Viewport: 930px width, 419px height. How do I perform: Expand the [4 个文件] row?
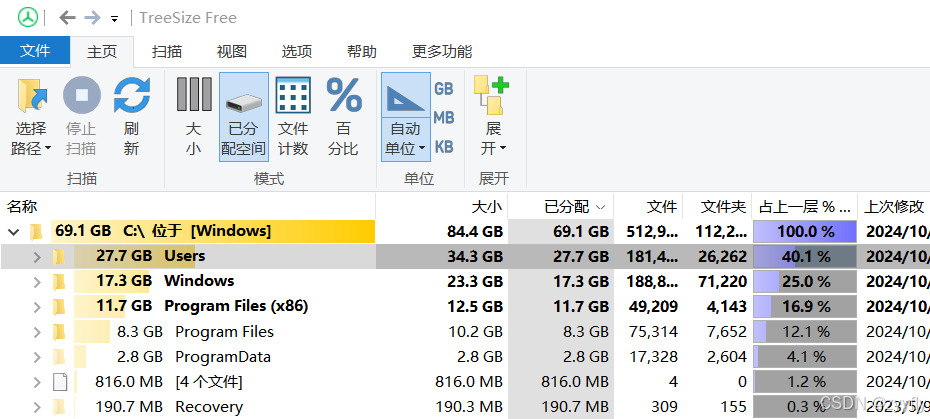37,382
